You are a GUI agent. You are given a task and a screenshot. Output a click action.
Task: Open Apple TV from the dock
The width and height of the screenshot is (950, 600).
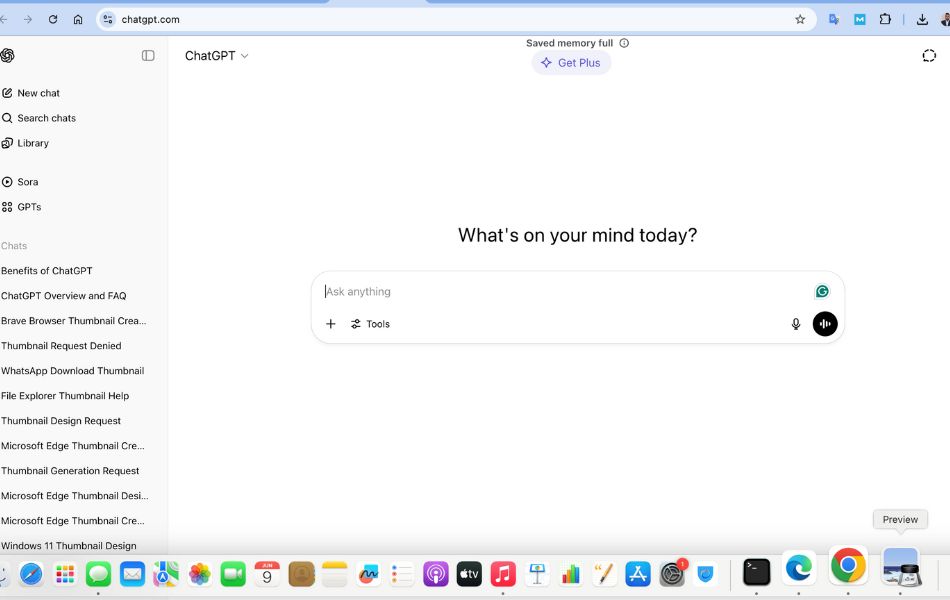pyautogui.click(x=469, y=573)
